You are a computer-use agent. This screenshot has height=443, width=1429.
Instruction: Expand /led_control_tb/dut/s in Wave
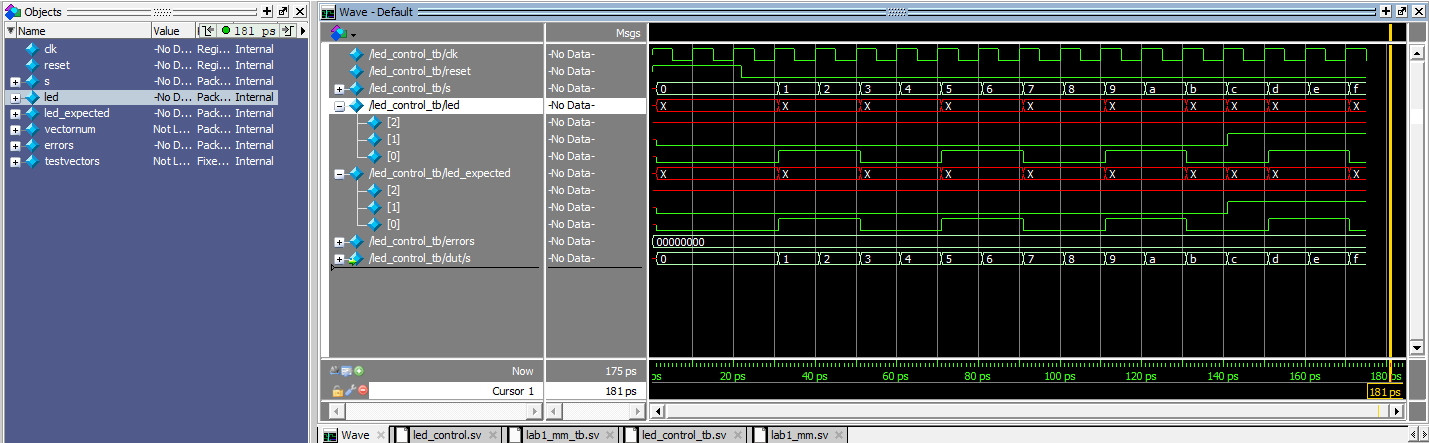click(339, 259)
